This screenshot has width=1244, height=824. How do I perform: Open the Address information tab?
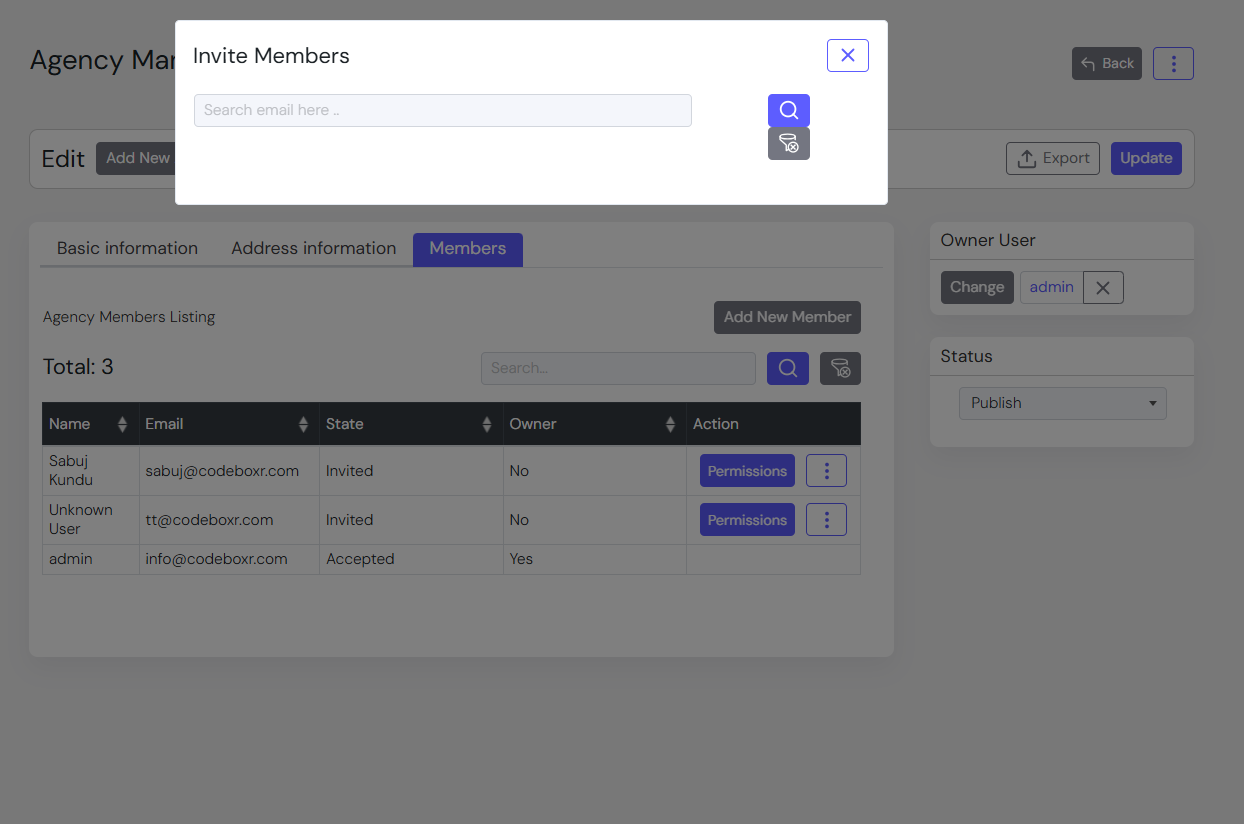[313, 249]
